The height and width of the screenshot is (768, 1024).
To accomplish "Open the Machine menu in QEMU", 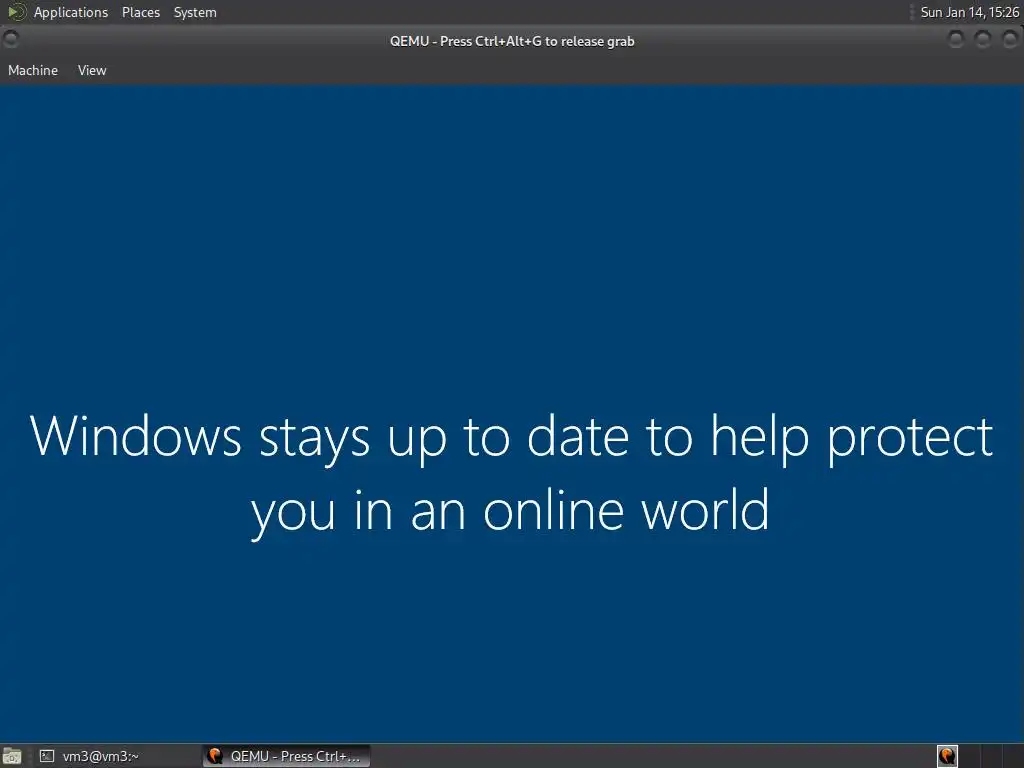I will (x=33, y=70).
